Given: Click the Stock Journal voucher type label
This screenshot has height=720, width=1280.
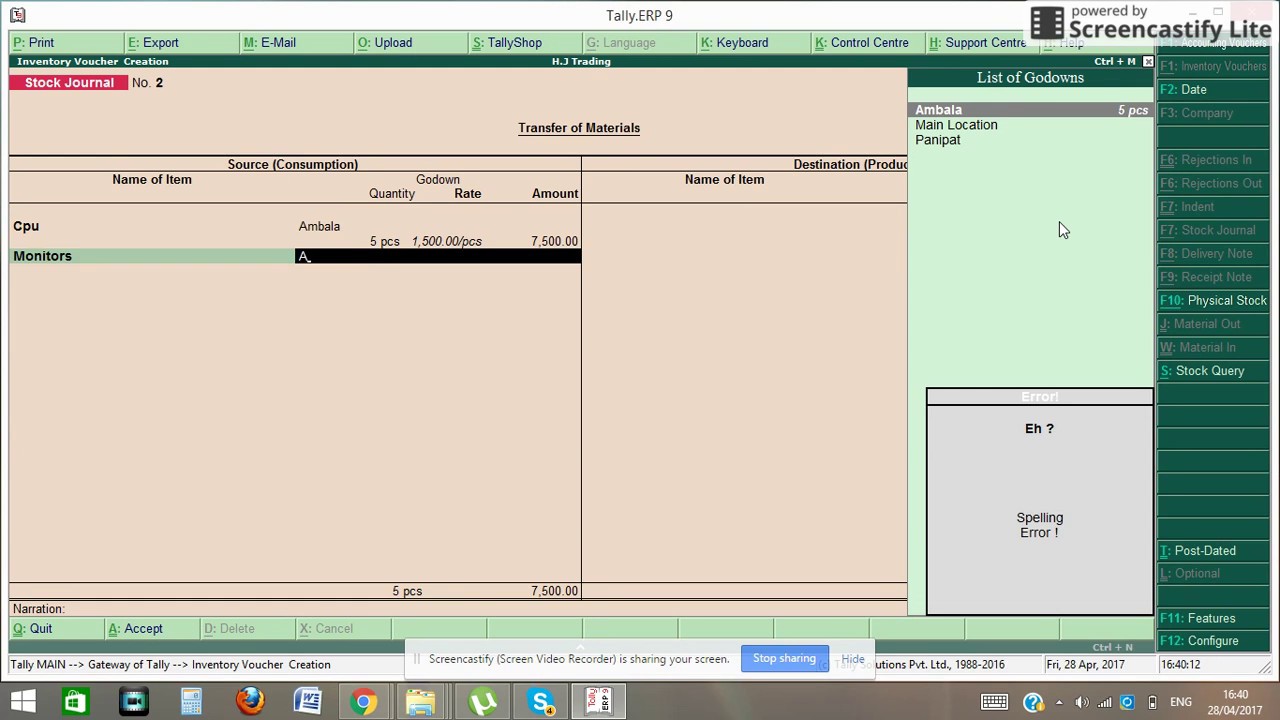Looking at the screenshot, I should (x=69, y=83).
